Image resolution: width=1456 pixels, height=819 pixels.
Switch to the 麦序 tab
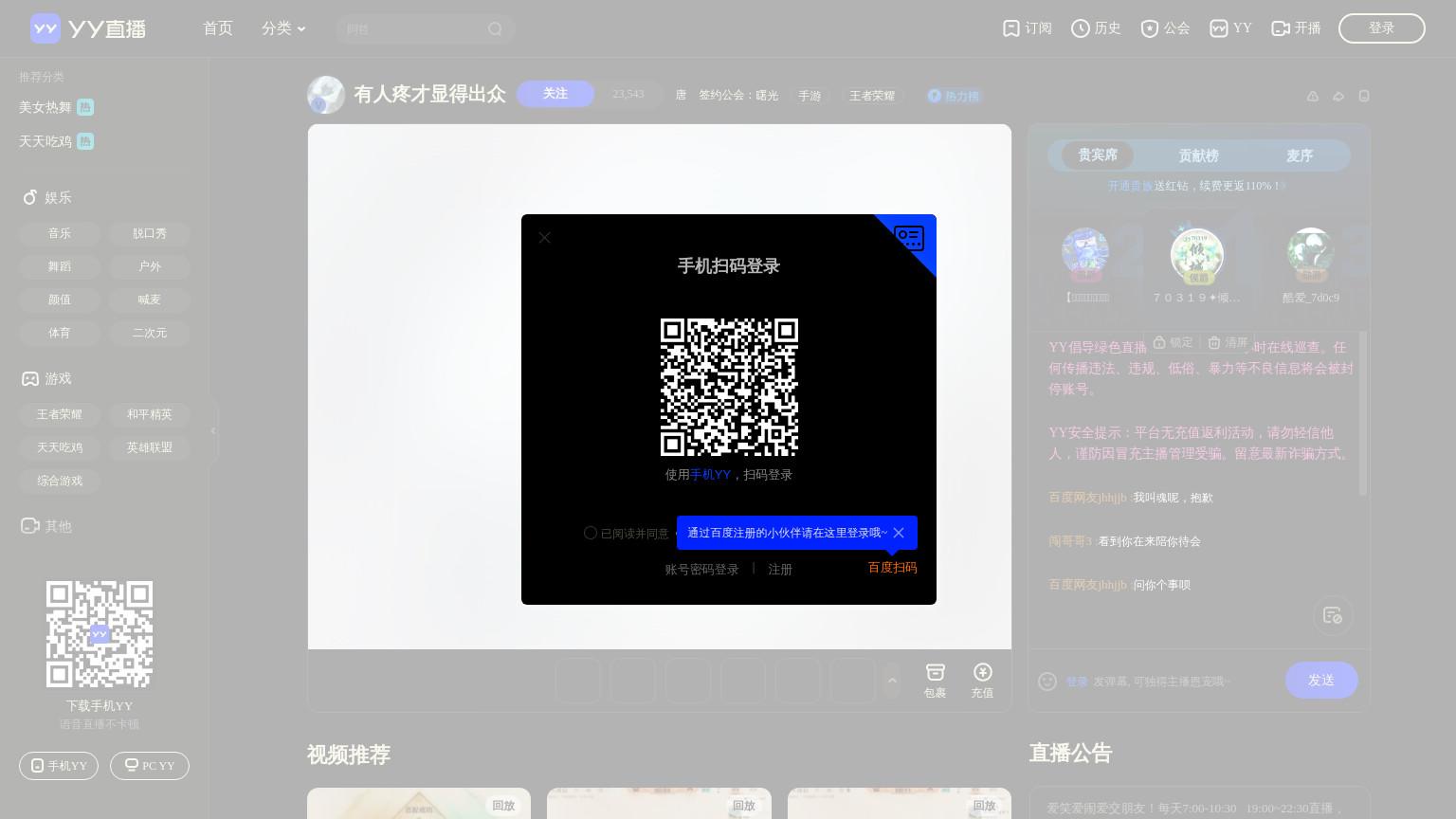pyautogui.click(x=1300, y=155)
